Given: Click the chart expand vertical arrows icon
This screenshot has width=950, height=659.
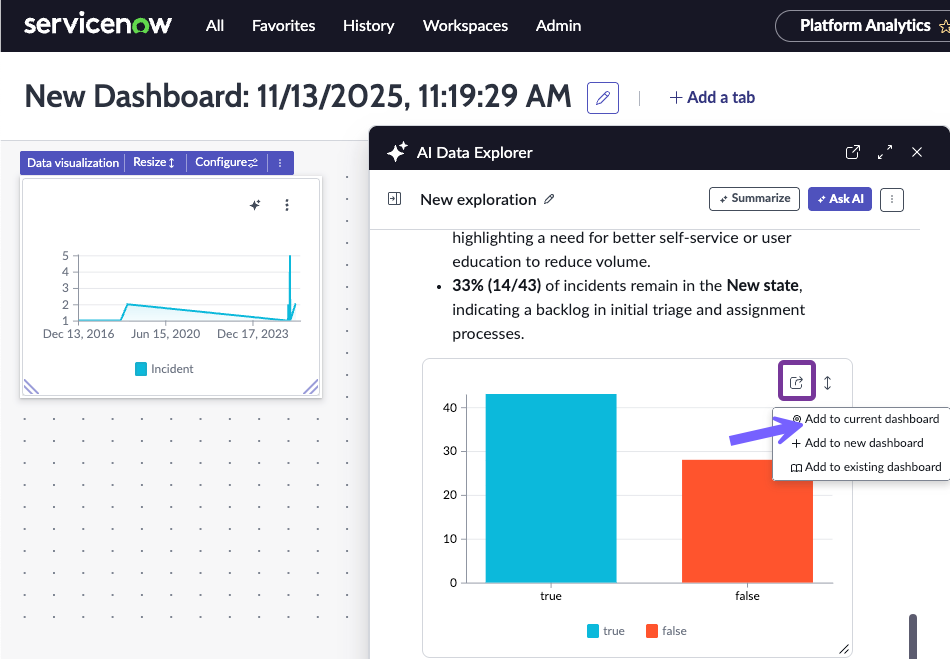Looking at the screenshot, I should (828, 383).
